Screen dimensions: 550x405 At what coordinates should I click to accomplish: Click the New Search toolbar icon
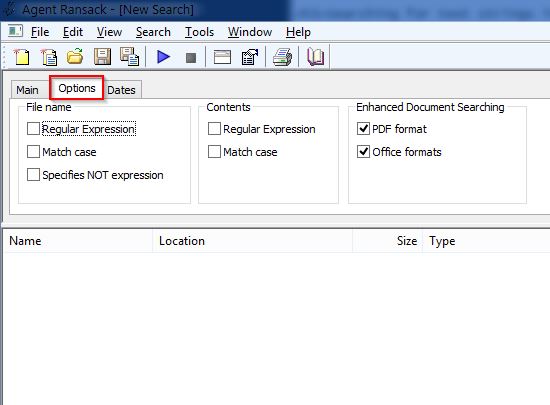click(22, 57)
